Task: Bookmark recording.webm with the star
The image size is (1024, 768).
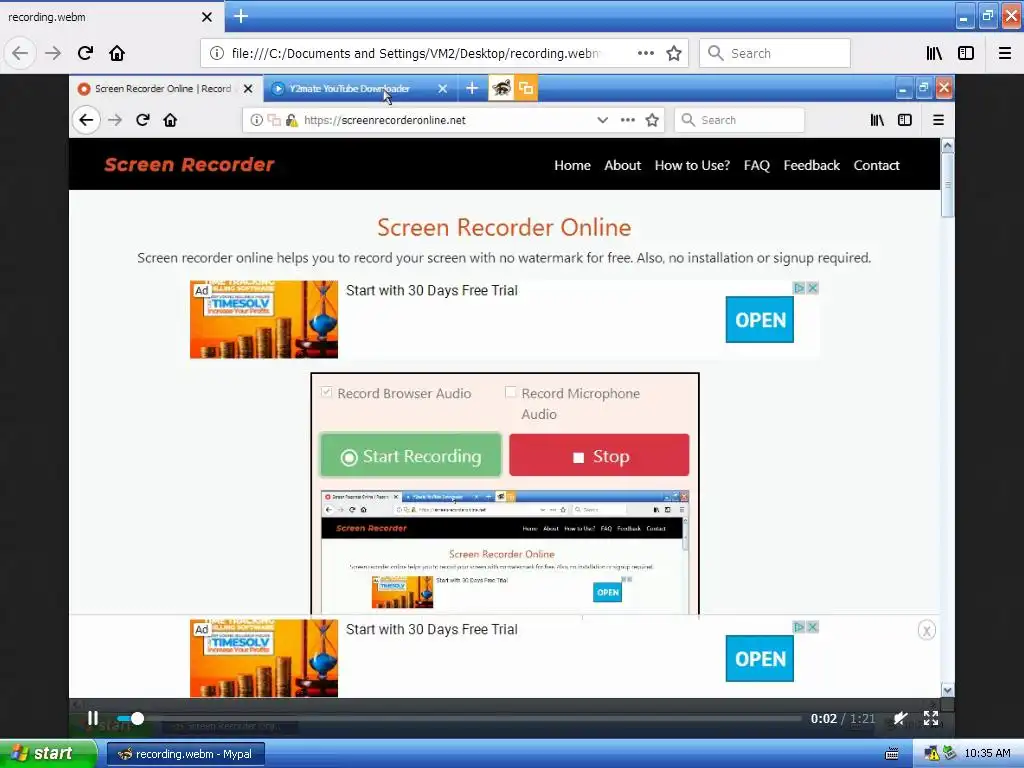Action: point(674,53)
